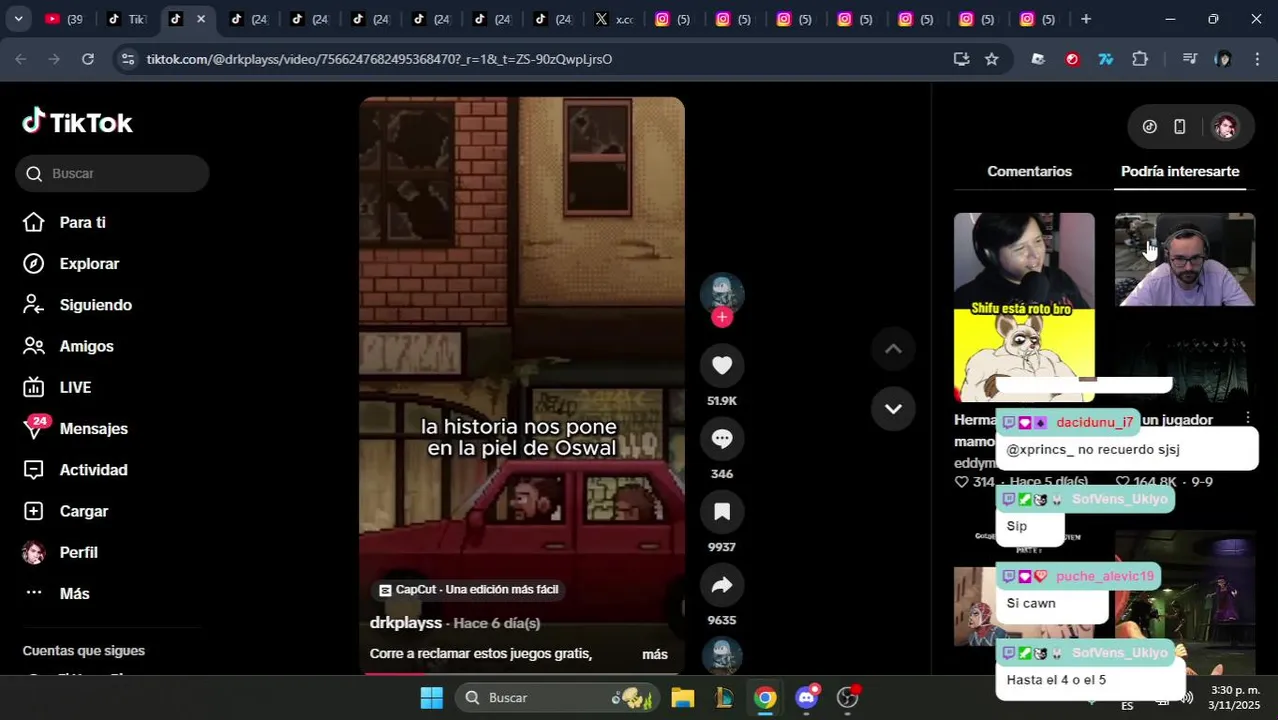The image size is (1278, 720).
Task: Click the Buscar search field in TikTok
Action: pos(112,173)
